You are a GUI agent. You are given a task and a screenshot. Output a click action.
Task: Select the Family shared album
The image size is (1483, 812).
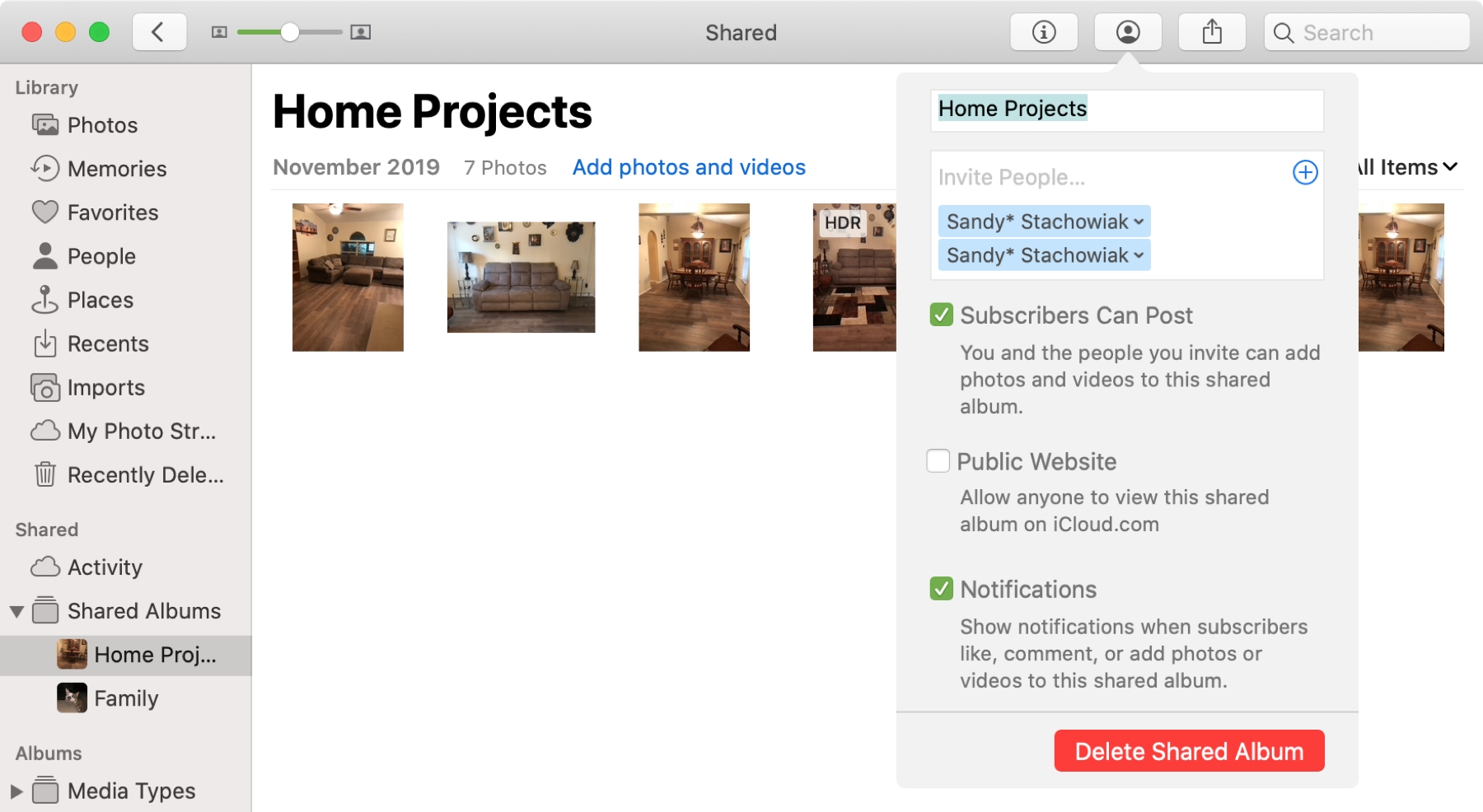click(x=126, y=698)
